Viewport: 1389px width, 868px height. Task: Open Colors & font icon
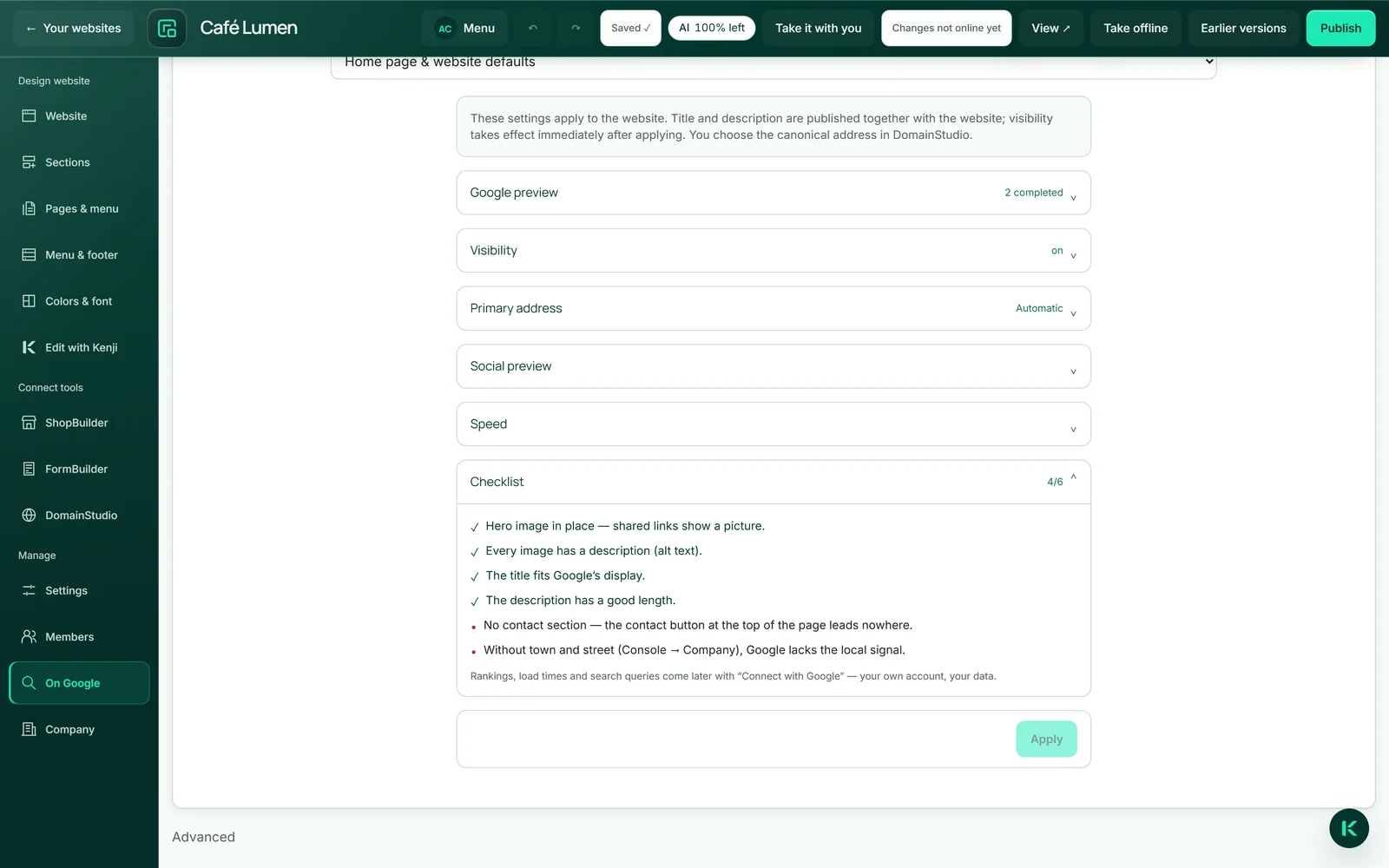click(29, 301)
